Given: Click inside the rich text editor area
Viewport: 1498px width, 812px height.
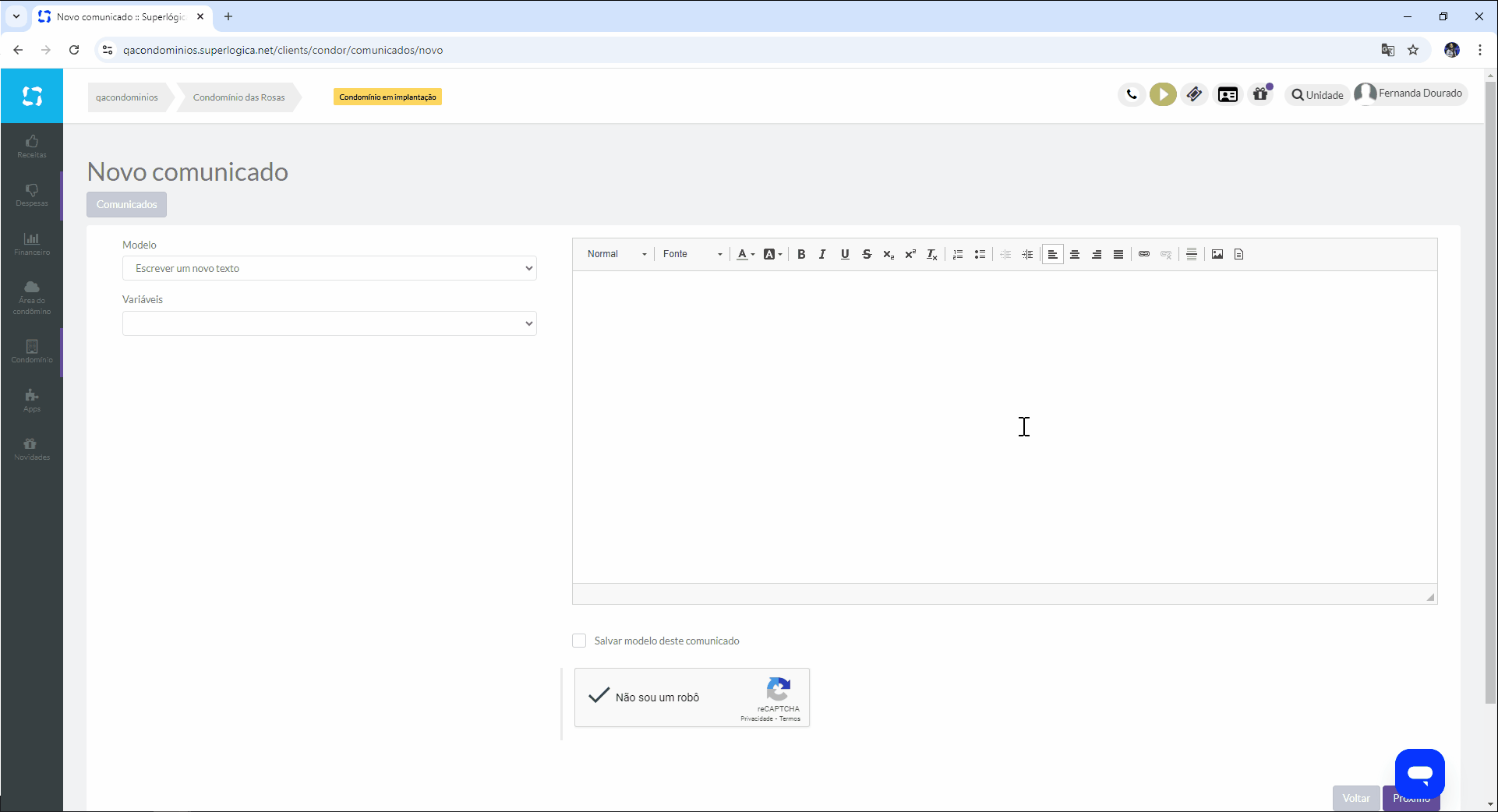Looking at the screenshot, I should pos(1005,426).
